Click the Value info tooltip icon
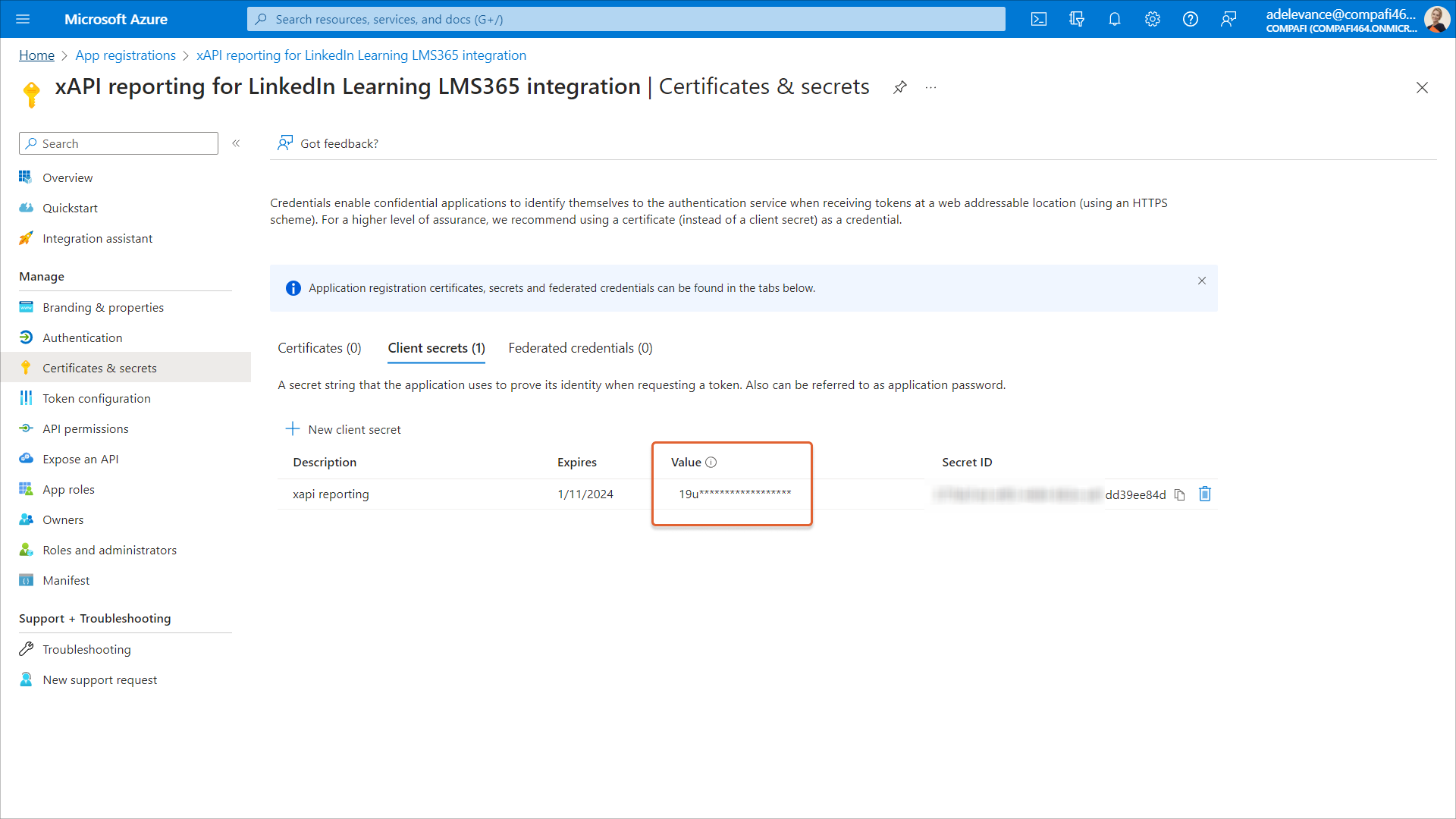 pos(711,462)
